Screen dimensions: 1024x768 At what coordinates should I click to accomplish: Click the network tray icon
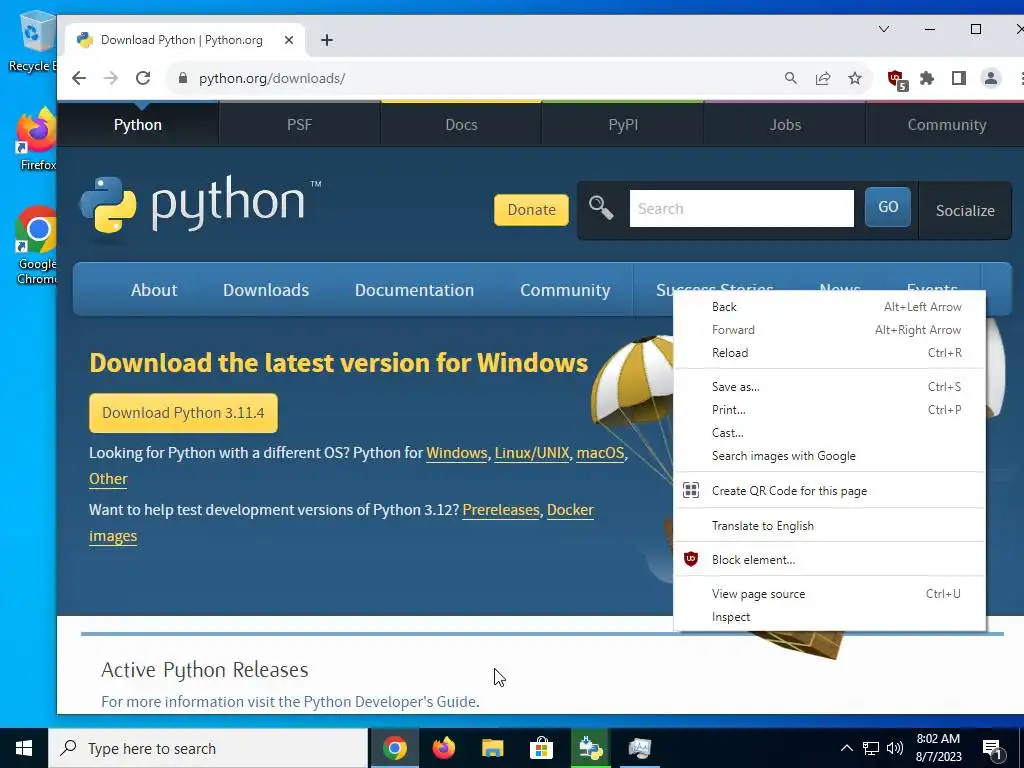[x=871, y=748]
